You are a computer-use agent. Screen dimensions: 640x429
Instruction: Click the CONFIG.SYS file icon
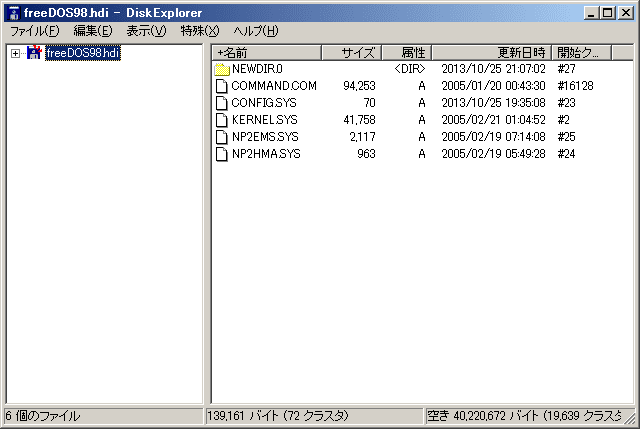[222, 103]
